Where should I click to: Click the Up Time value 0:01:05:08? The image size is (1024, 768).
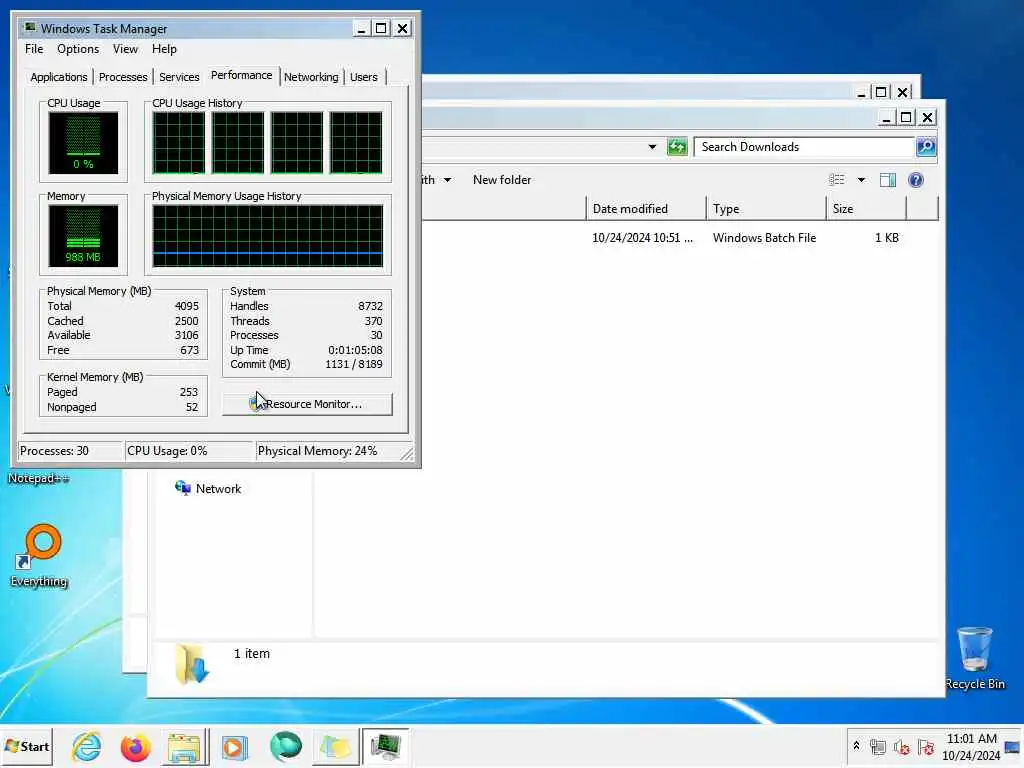[x=355, y=350]
